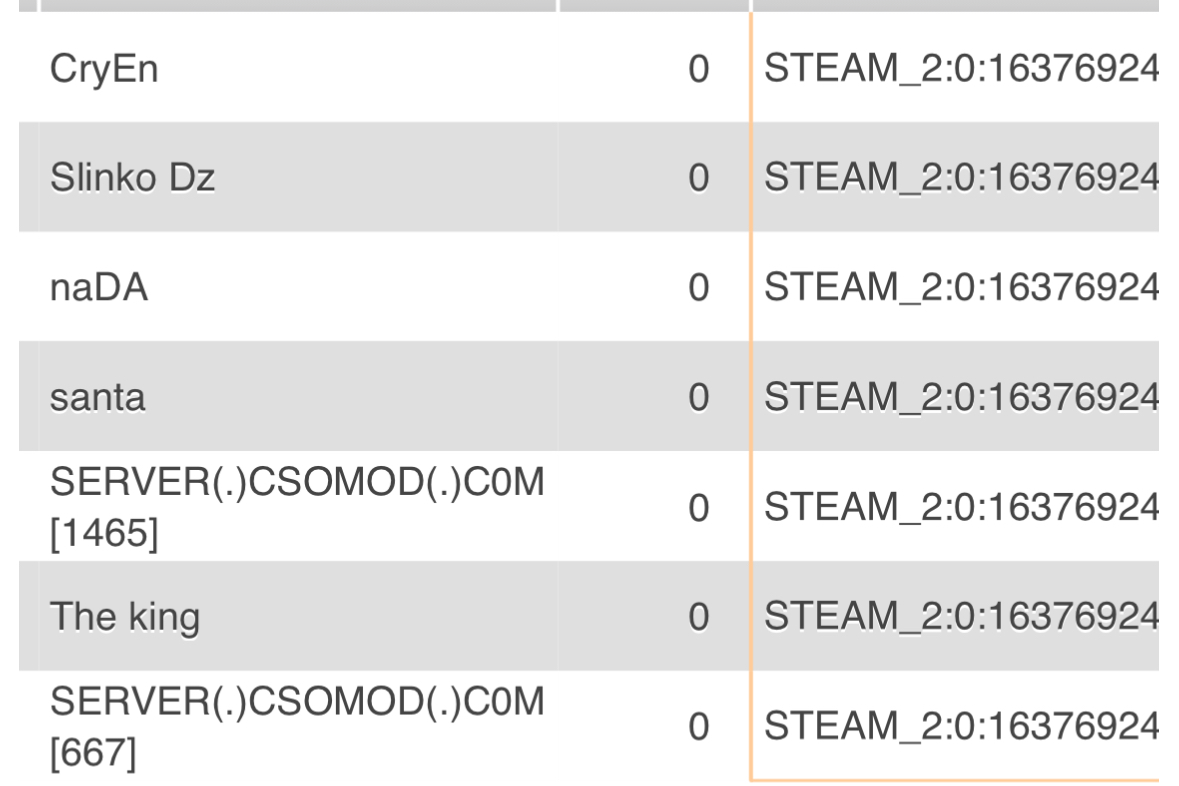Click the Steam ID in CryEn's row

960,70
